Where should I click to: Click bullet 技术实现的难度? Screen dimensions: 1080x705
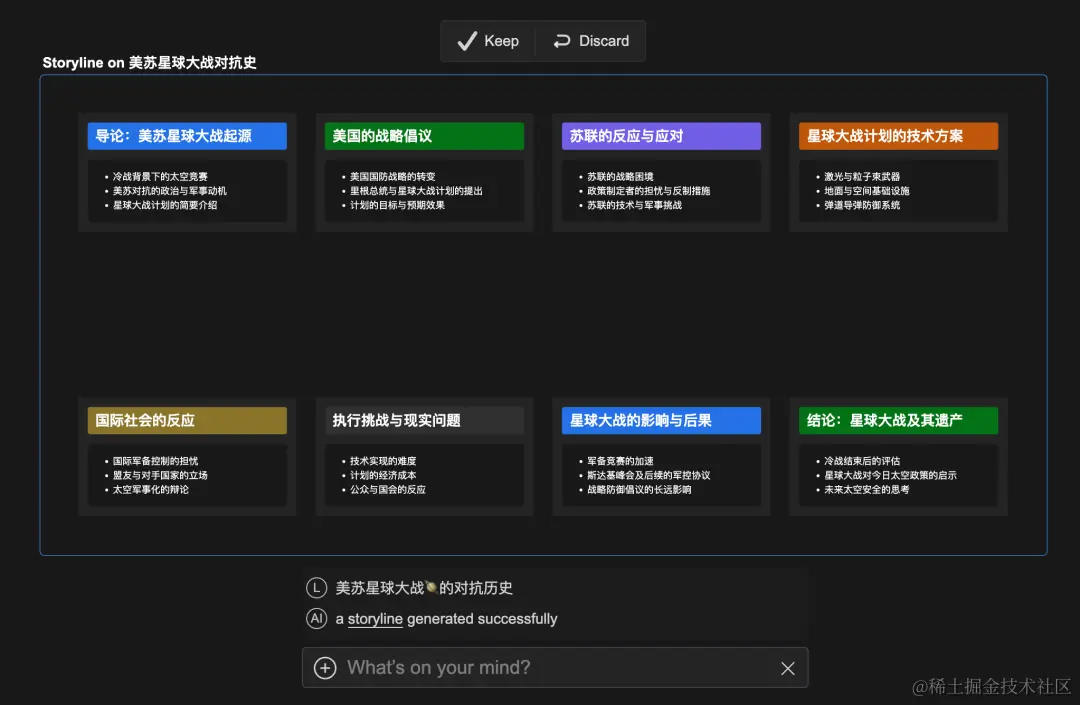tap(383, 461)
